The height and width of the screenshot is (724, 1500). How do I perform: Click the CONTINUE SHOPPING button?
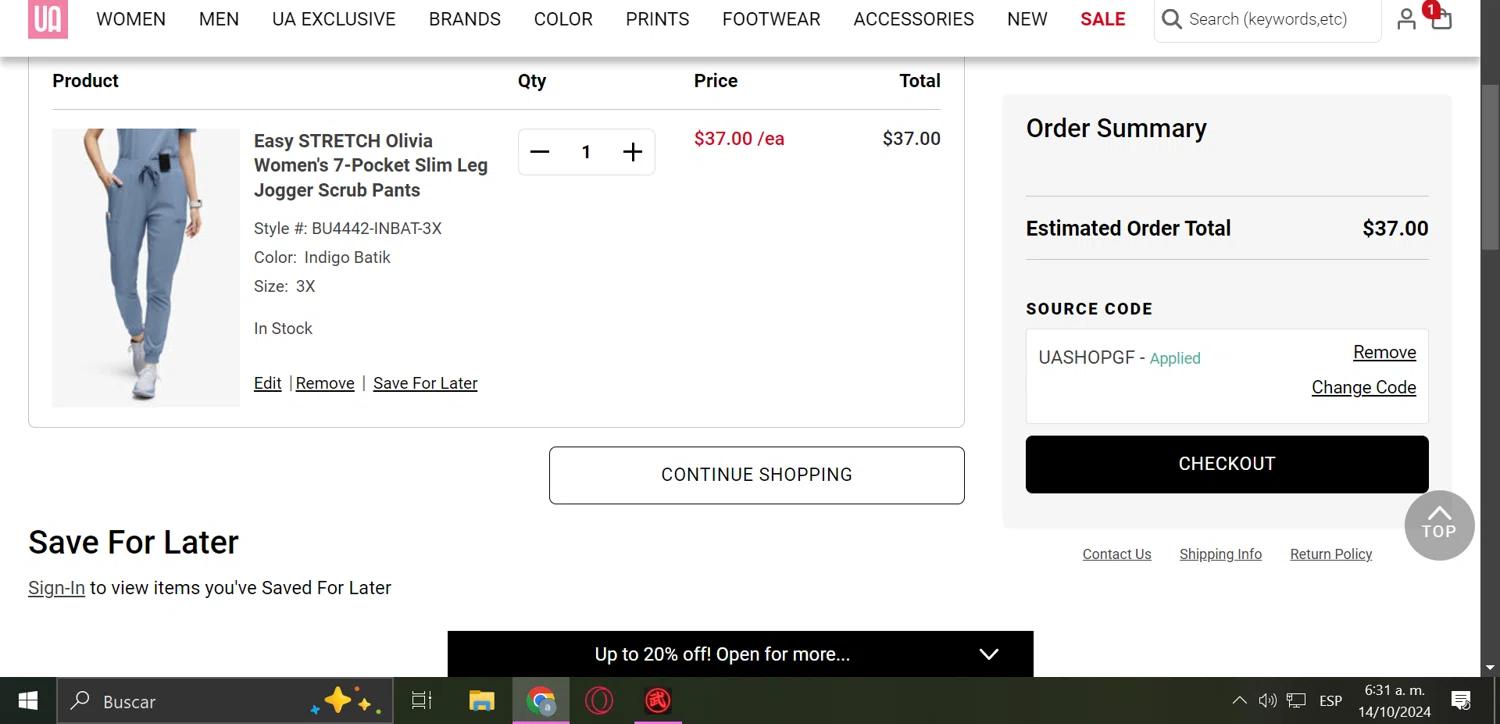(756, 475)
